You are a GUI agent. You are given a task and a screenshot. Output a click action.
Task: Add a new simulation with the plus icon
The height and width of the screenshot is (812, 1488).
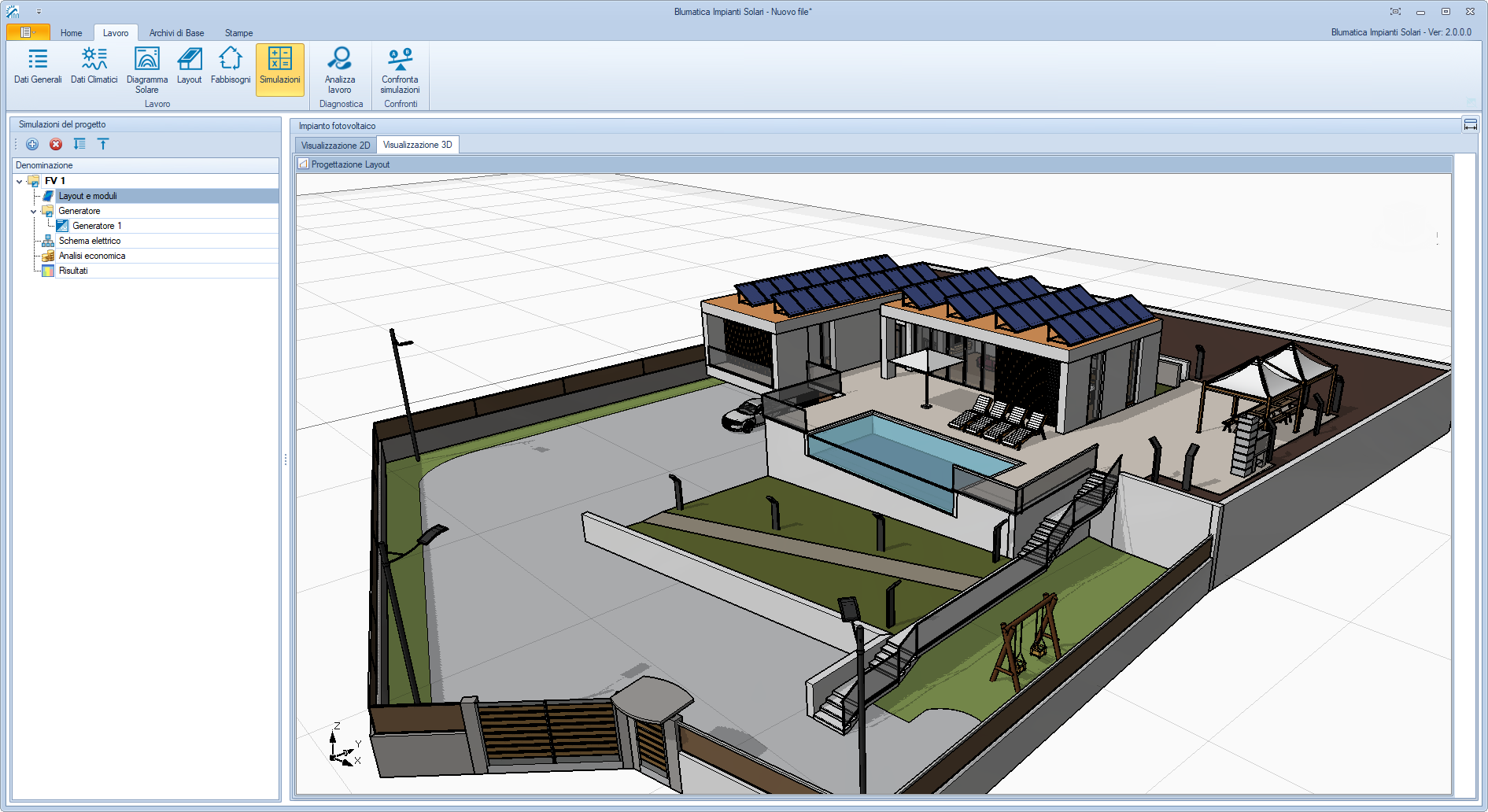point(31,144)
